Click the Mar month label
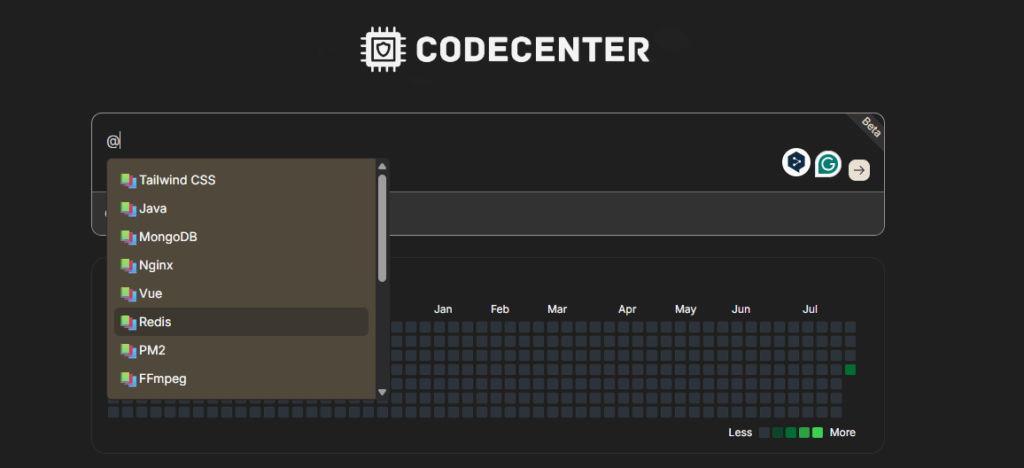The height and width of the screenshot is (468, 1024). click(557, 309)
